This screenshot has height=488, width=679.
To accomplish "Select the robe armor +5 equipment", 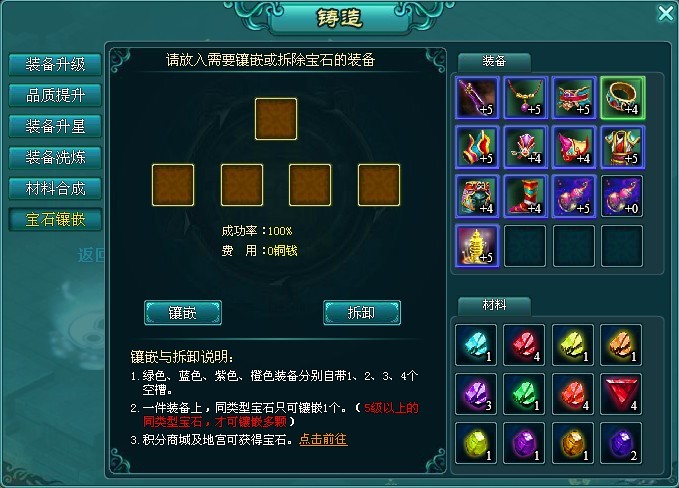I will [622, 147].
